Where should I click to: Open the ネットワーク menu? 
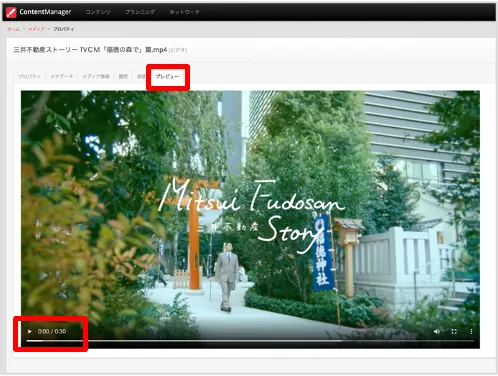click(184, 12)
